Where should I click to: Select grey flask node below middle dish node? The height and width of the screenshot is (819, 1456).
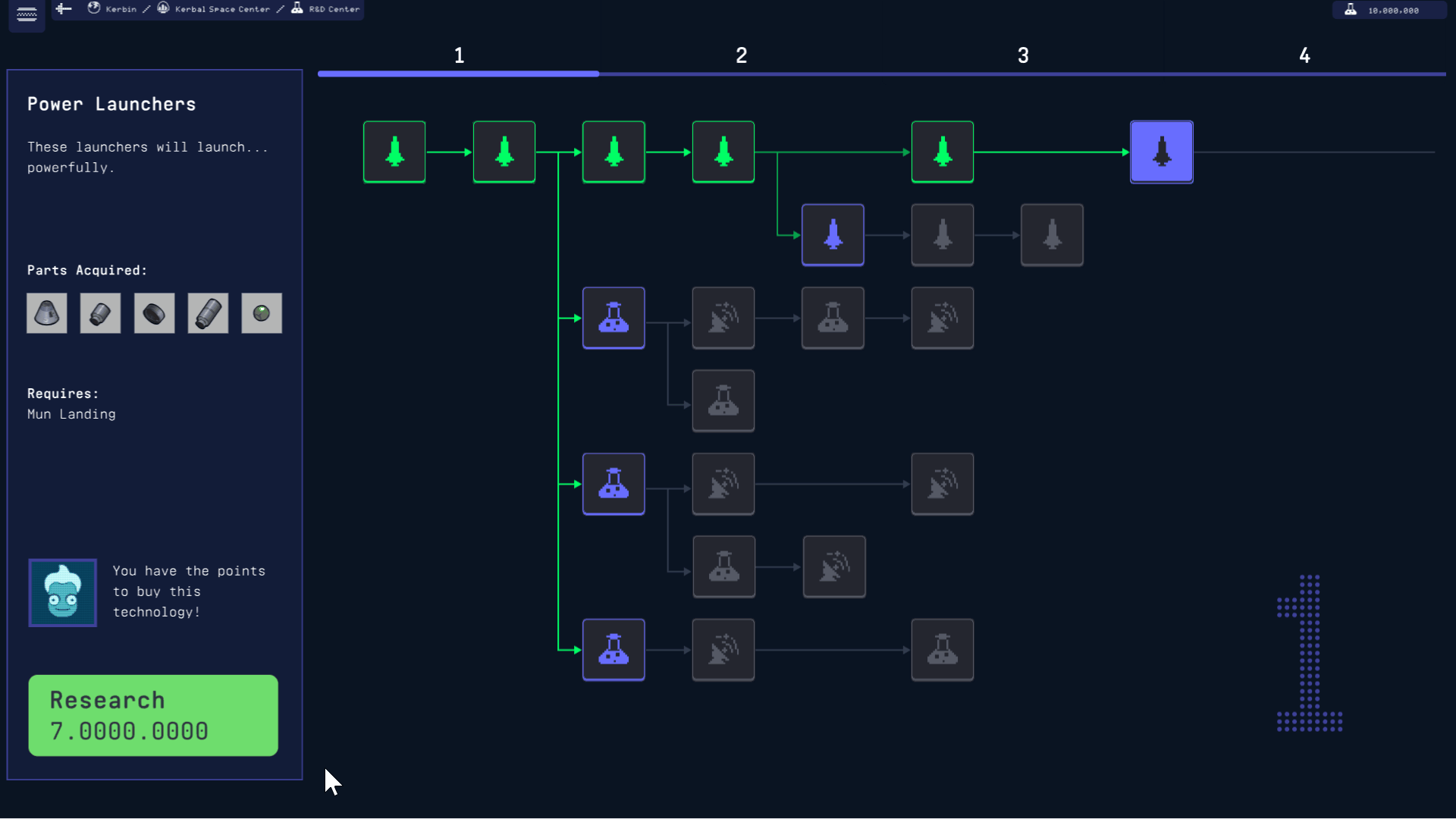(723, 566)
